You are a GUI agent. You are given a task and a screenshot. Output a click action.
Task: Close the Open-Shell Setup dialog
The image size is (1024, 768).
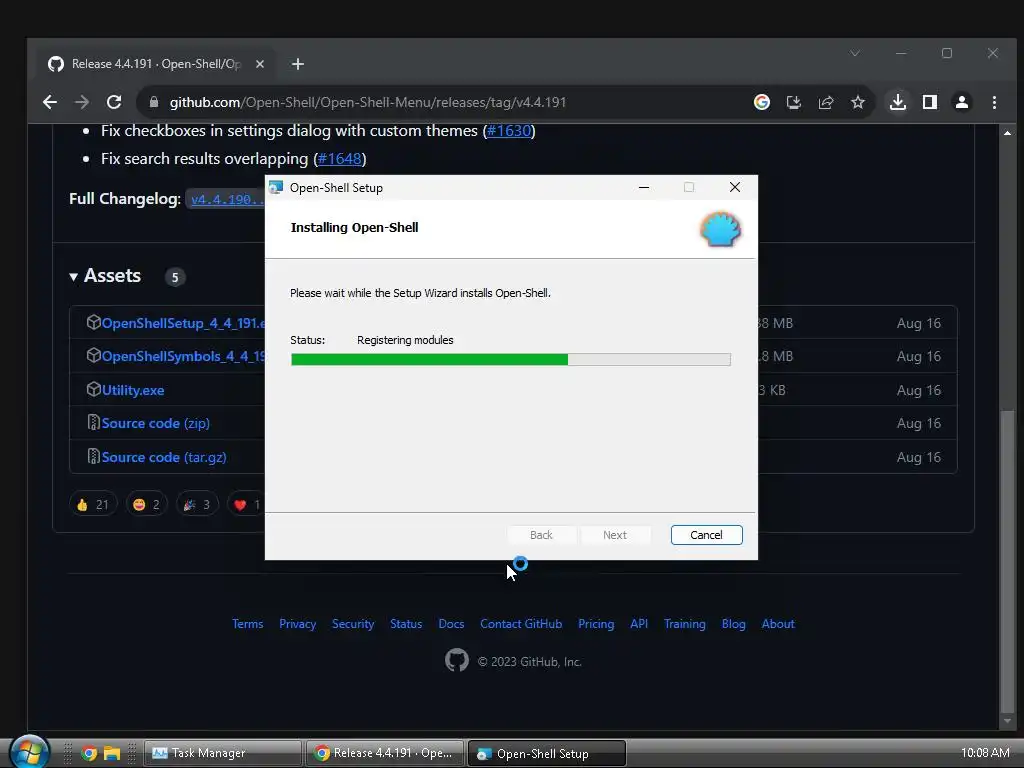click(735, 187)
